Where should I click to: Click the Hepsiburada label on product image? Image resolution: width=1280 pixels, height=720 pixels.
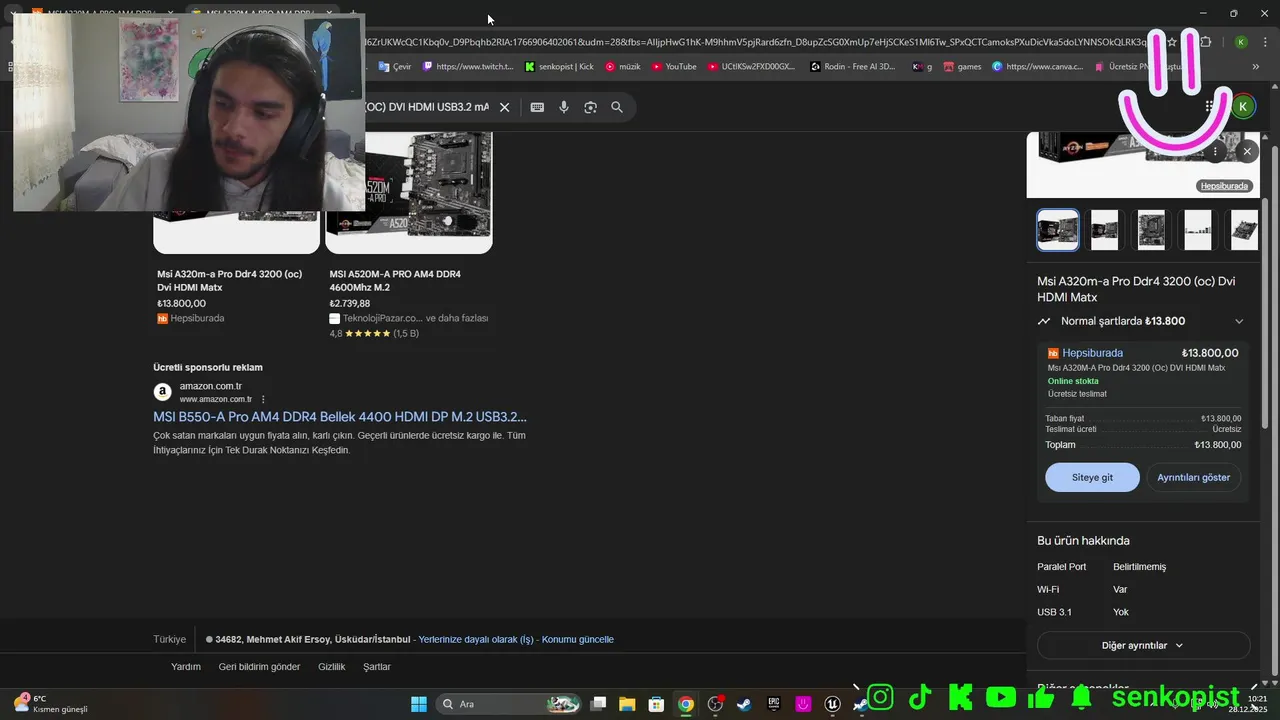click(1224, 186)
